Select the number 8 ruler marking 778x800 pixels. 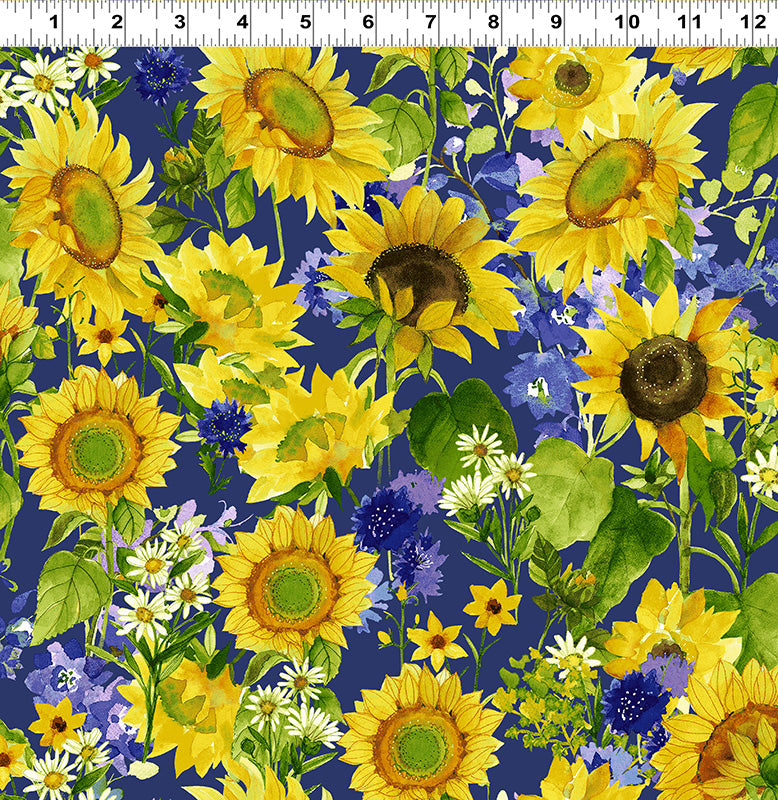494,22
